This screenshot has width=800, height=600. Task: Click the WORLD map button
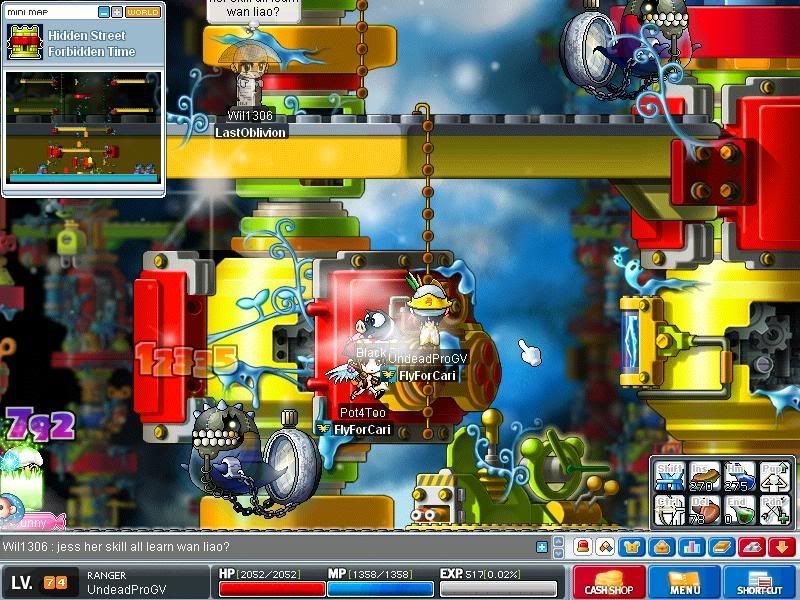[142, 12]
